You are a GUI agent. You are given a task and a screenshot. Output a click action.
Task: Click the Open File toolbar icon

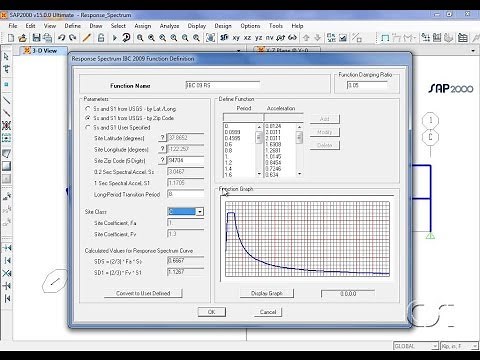[22, 38]
